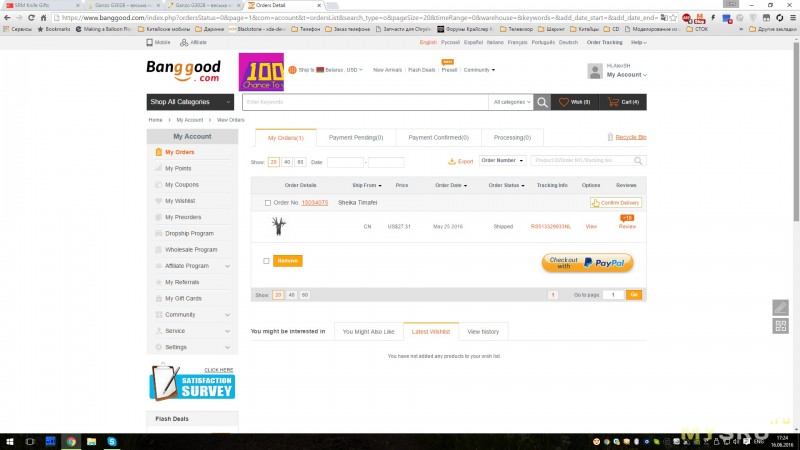
Task: Select the My Orders(1) tab
Action: click(x=286, y=138)
